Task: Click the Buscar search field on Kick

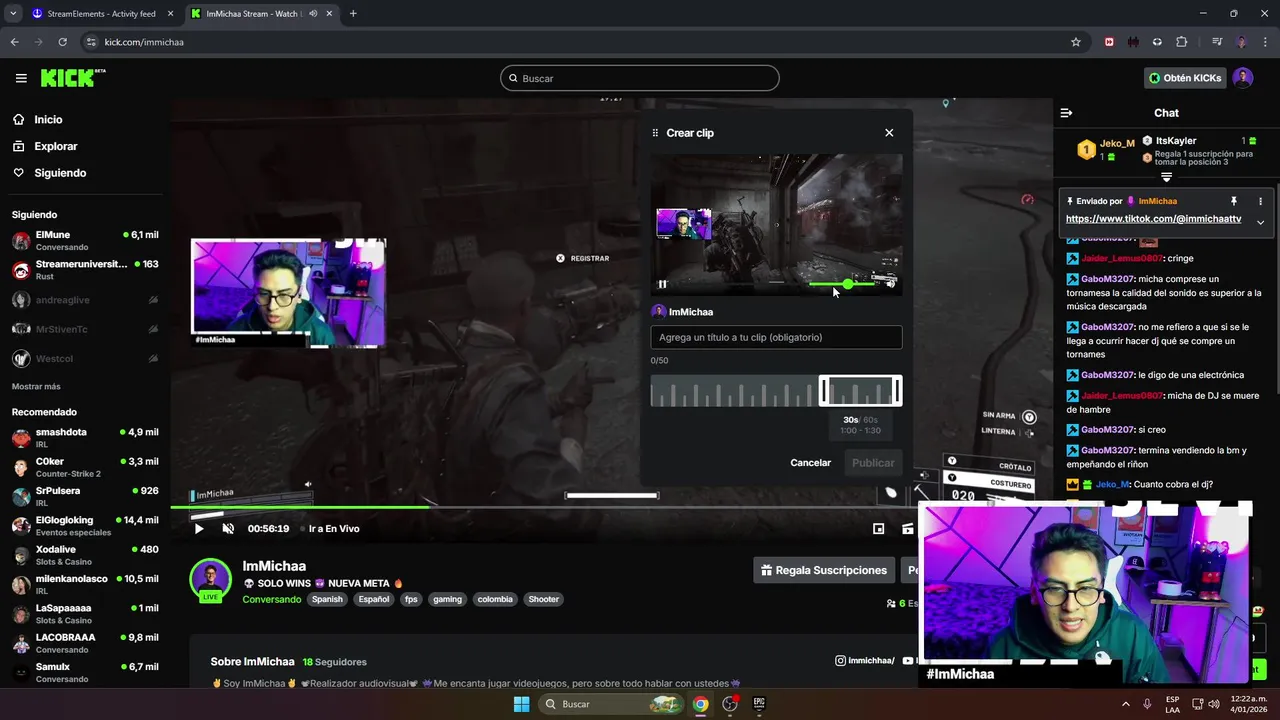Action: (640, 78)
